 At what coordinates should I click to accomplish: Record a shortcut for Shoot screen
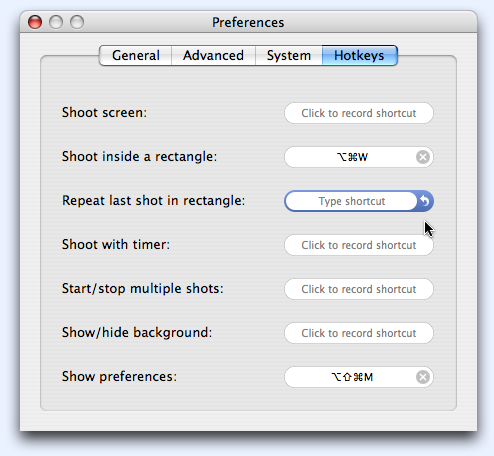coord(359,113)
